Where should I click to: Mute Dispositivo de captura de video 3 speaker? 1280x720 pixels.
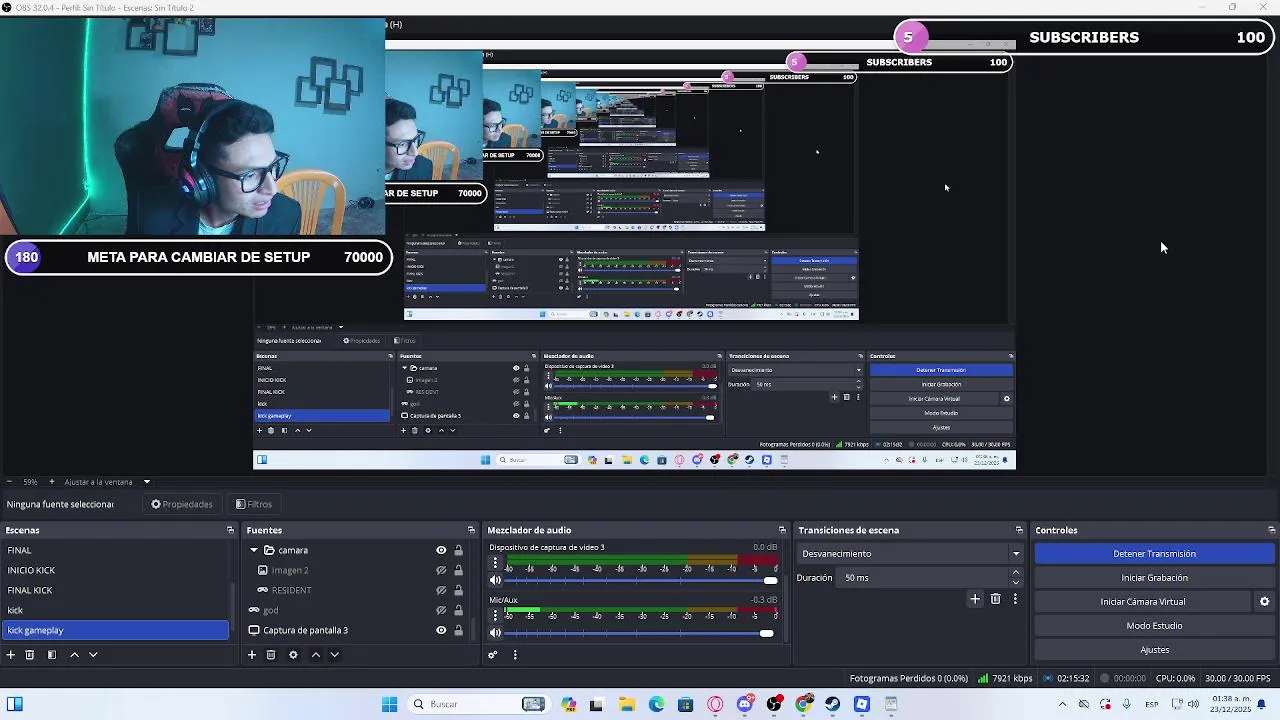(495, 580)
